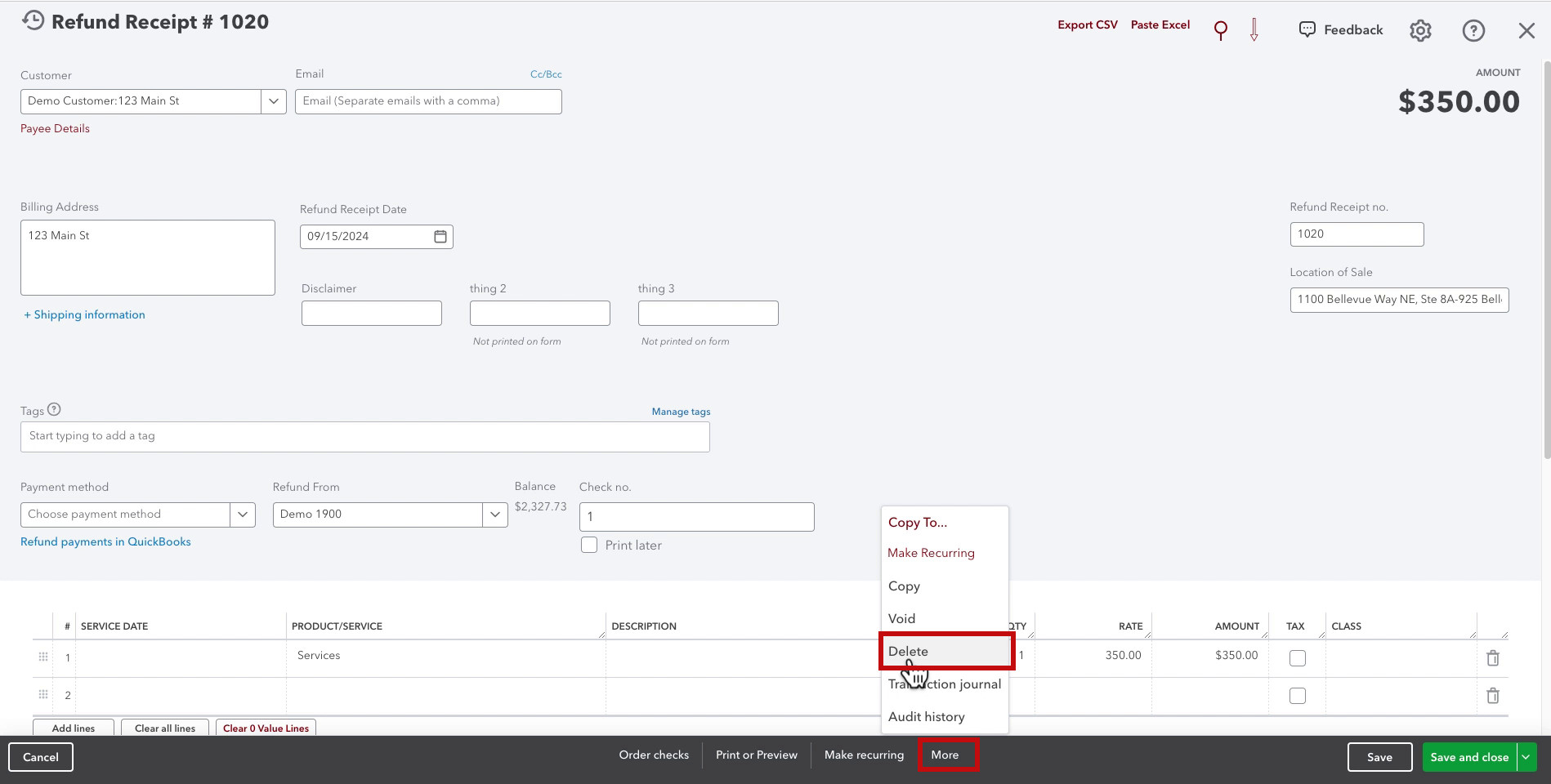The width and height of the screenshot is (1551, 784).
Task: Click the Tags help info icon
Action: click(54, 409)
